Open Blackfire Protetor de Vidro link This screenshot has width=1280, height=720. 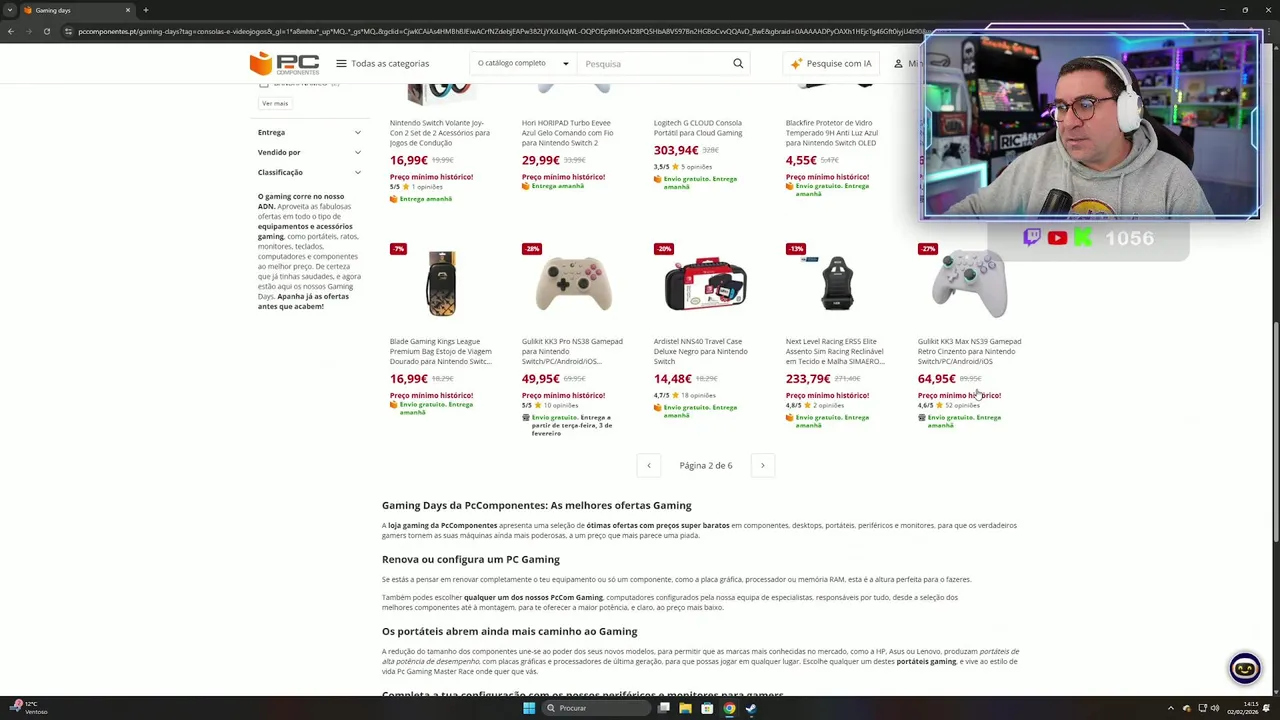click(832, 132)
